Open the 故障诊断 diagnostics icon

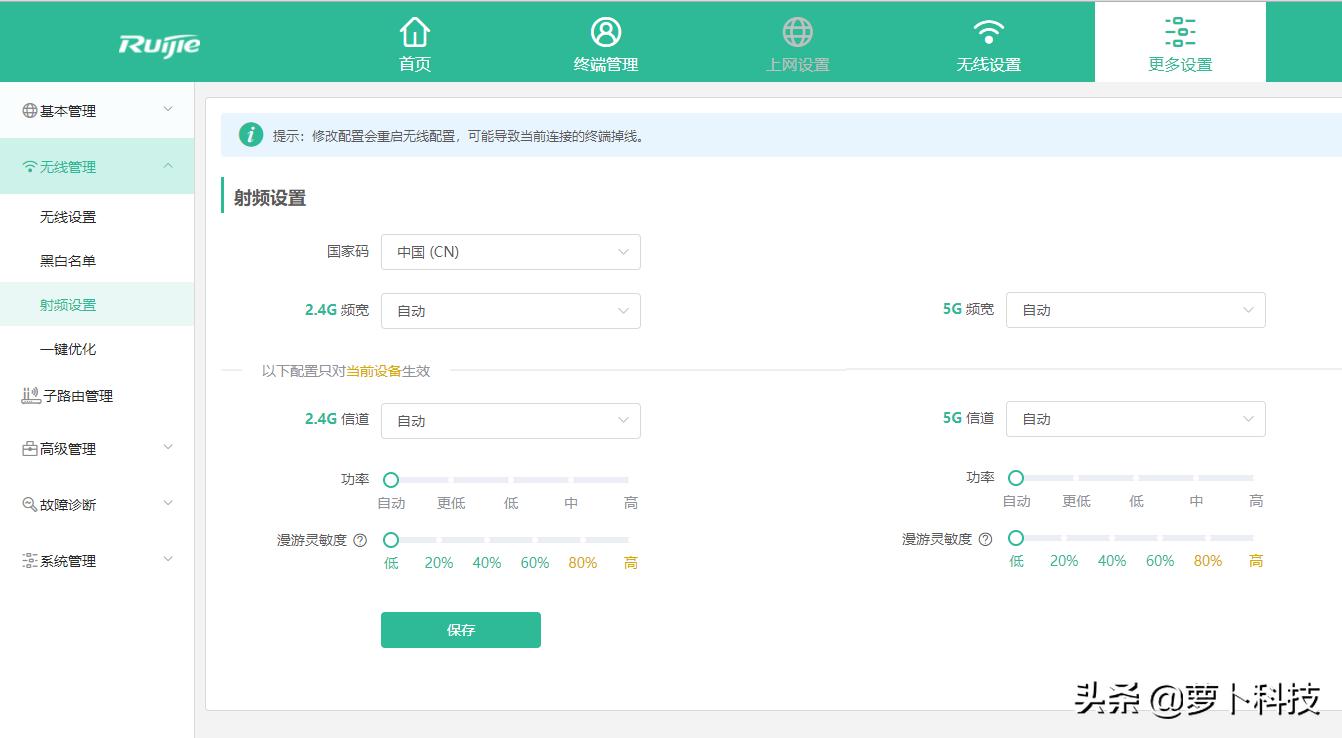point(29,504)
